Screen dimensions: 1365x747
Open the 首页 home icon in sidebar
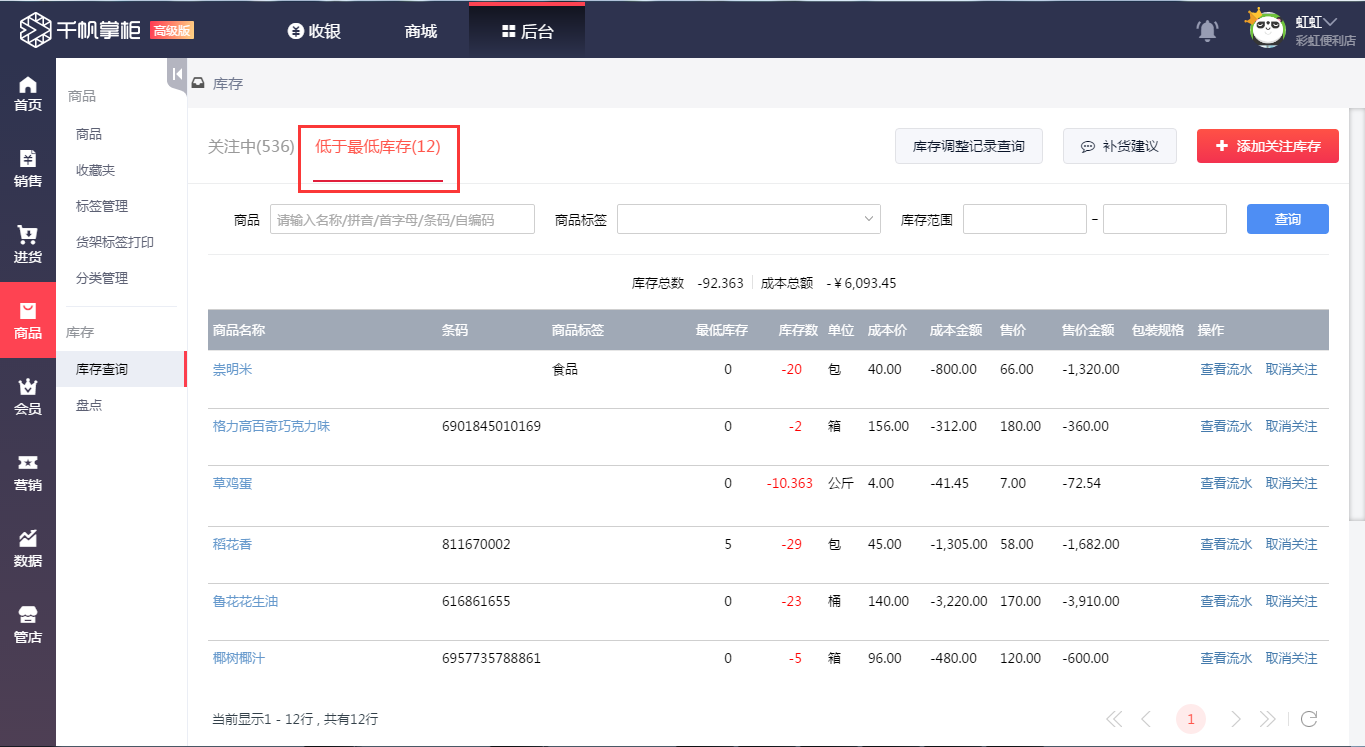pos(28,94)
